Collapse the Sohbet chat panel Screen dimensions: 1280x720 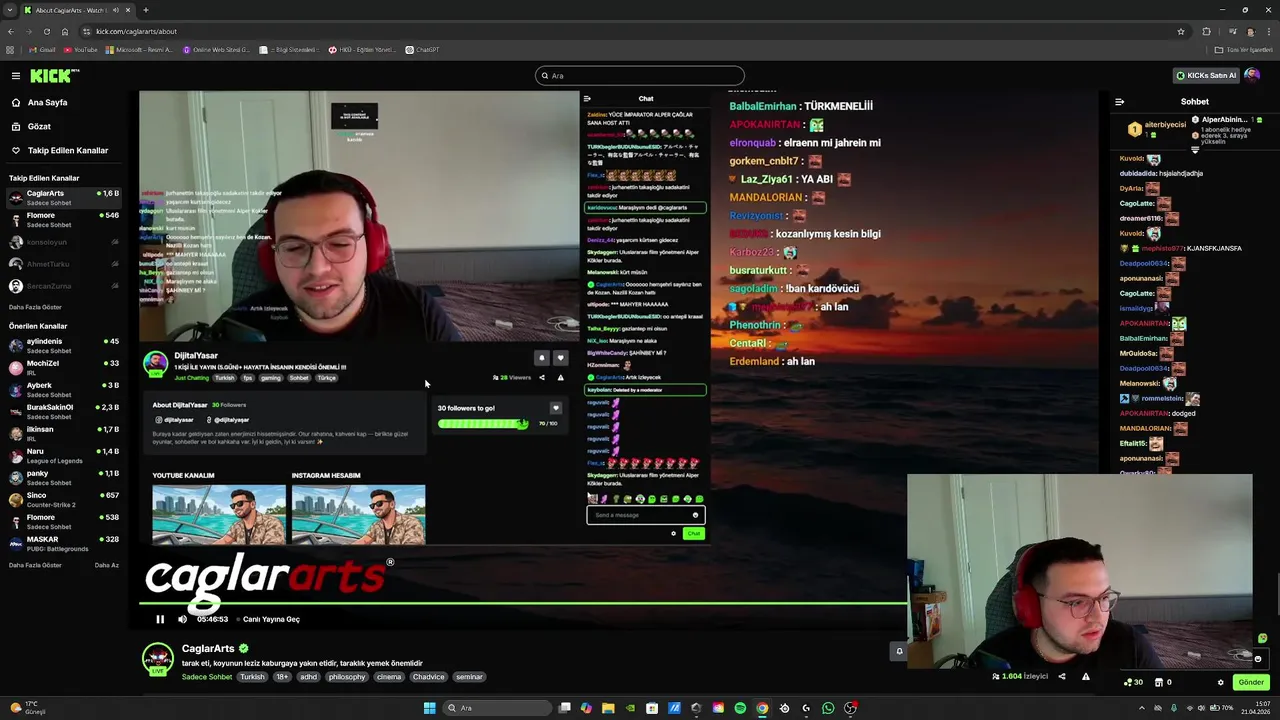click(1119, 102)
